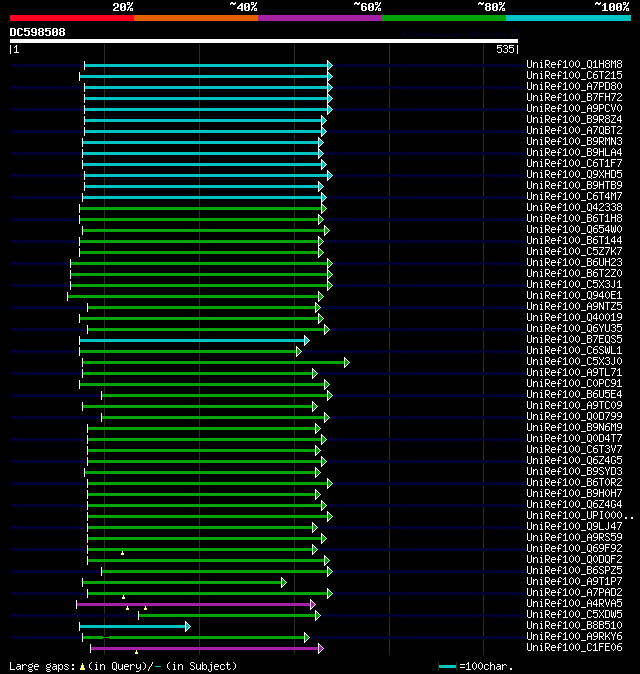Click the red 20% identity legend segment

(x=72, y=18)
